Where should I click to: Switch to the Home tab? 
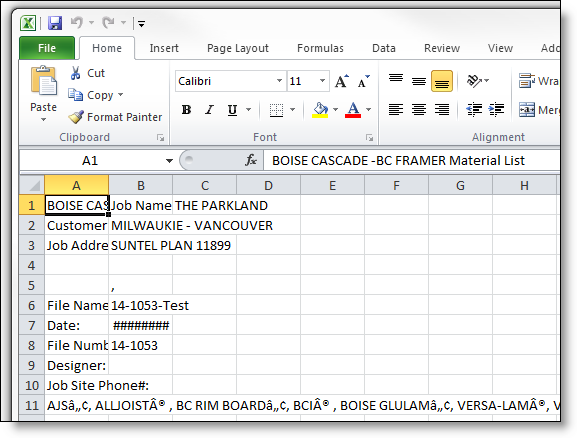[x=107, y=48]
